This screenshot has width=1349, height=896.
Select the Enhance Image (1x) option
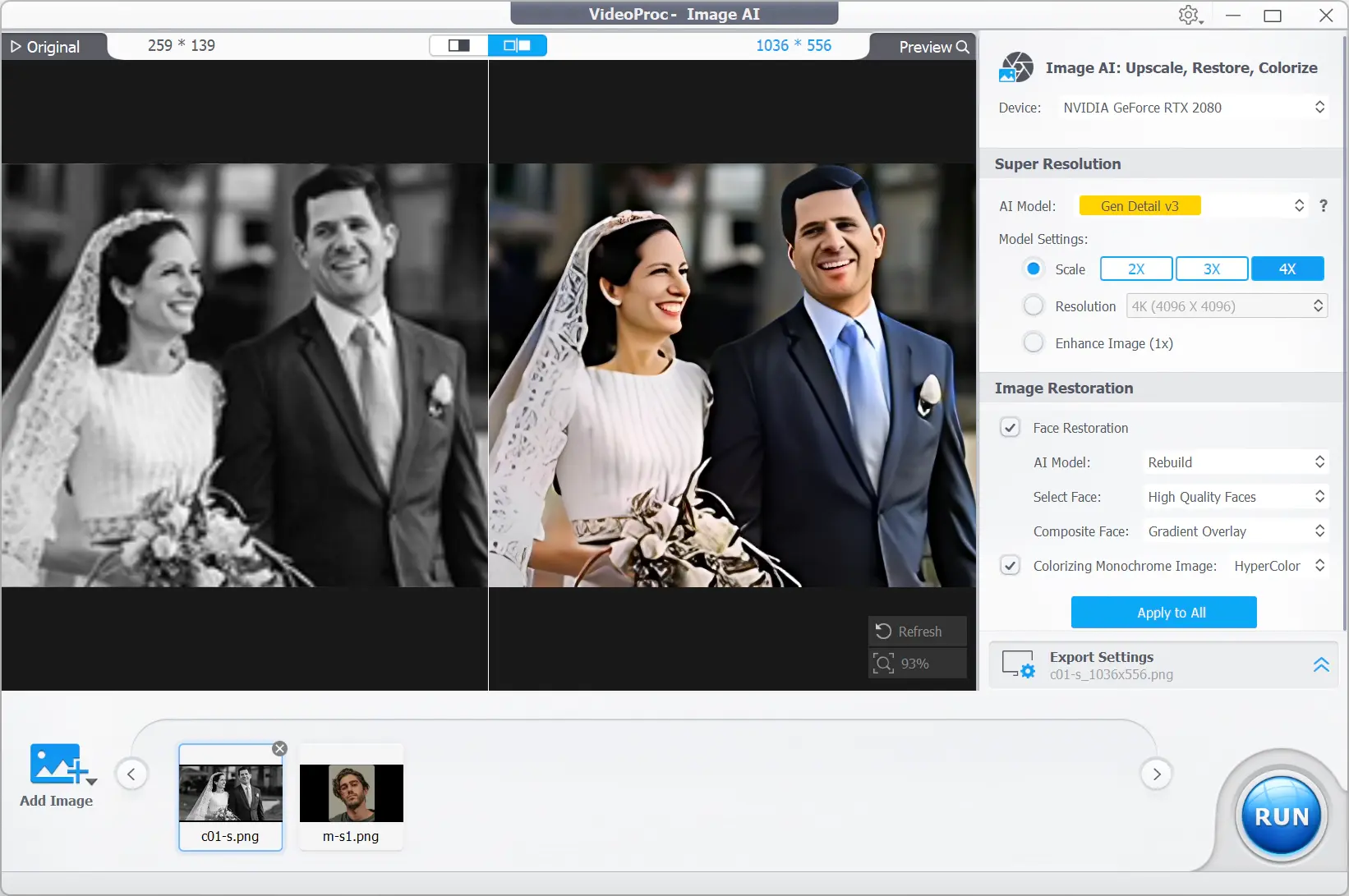(1034, 343)
